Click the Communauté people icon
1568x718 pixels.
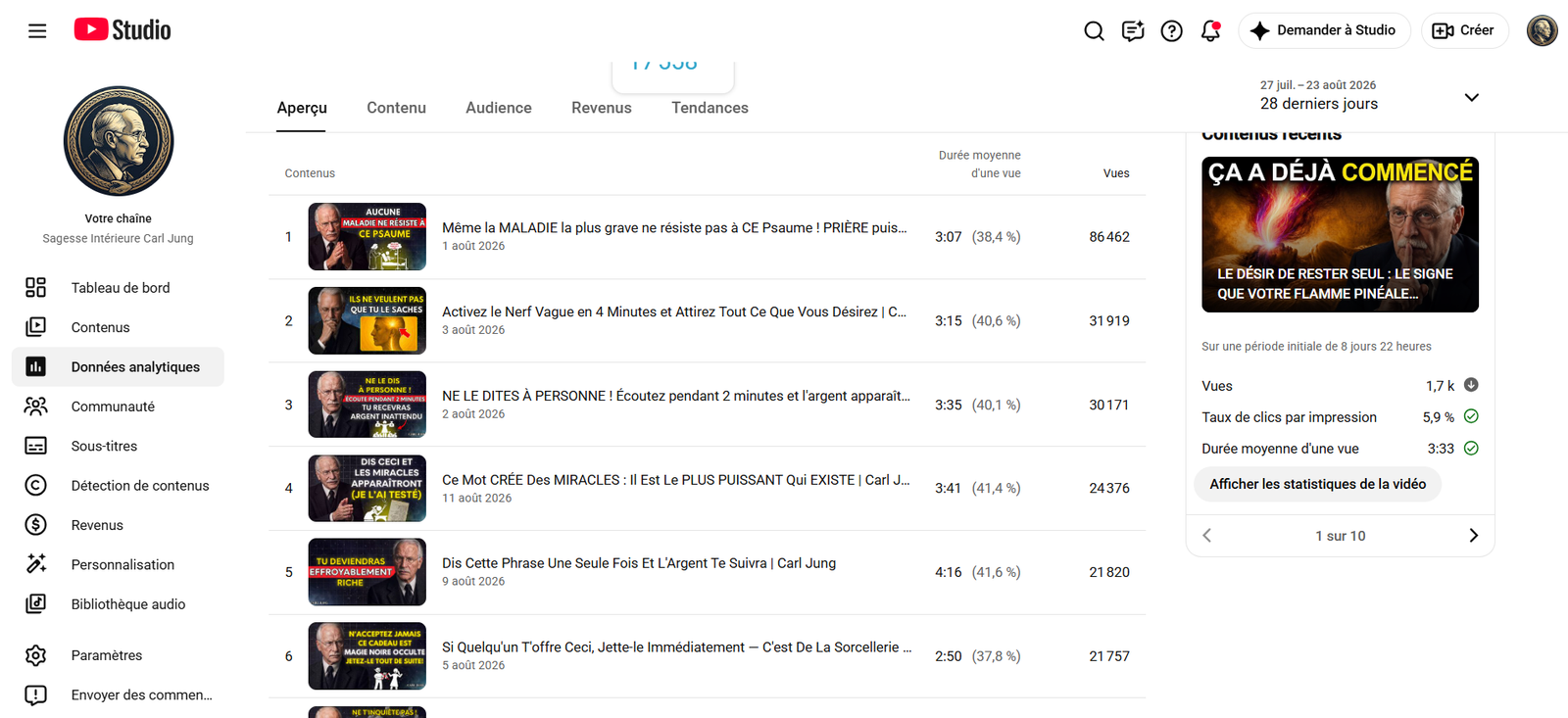[36, 407]
